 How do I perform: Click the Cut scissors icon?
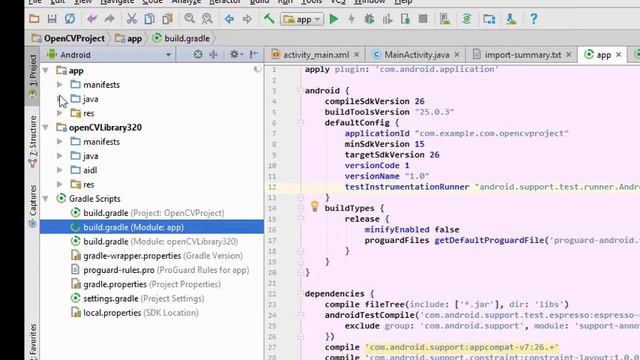131,19
